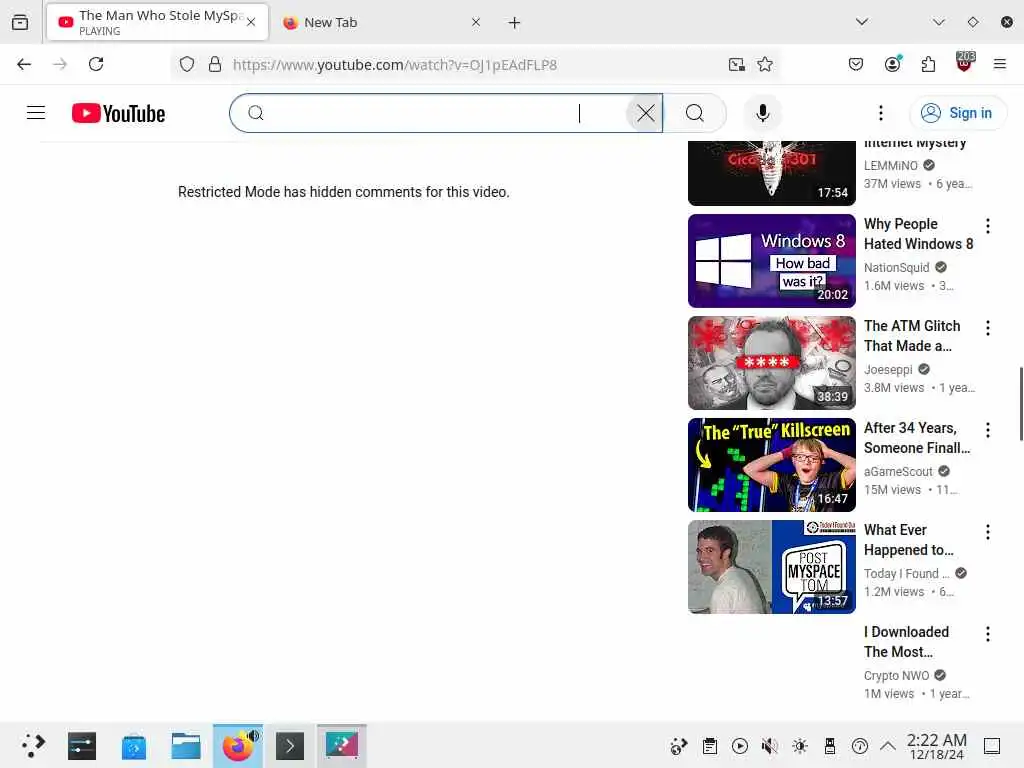This screenshot has width=1024, height=768.
Task: Open System Settings from taskbar
Action: [82, 745]
